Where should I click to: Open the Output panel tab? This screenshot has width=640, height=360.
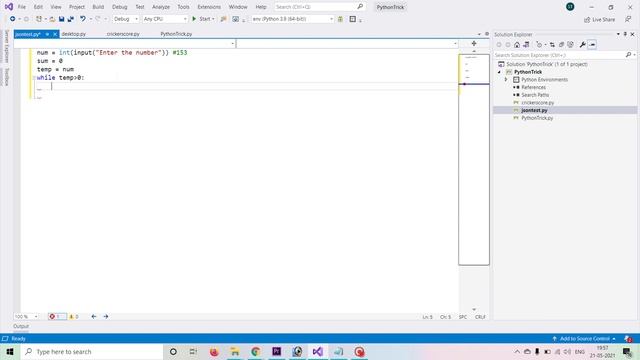(x=21, y=326)
